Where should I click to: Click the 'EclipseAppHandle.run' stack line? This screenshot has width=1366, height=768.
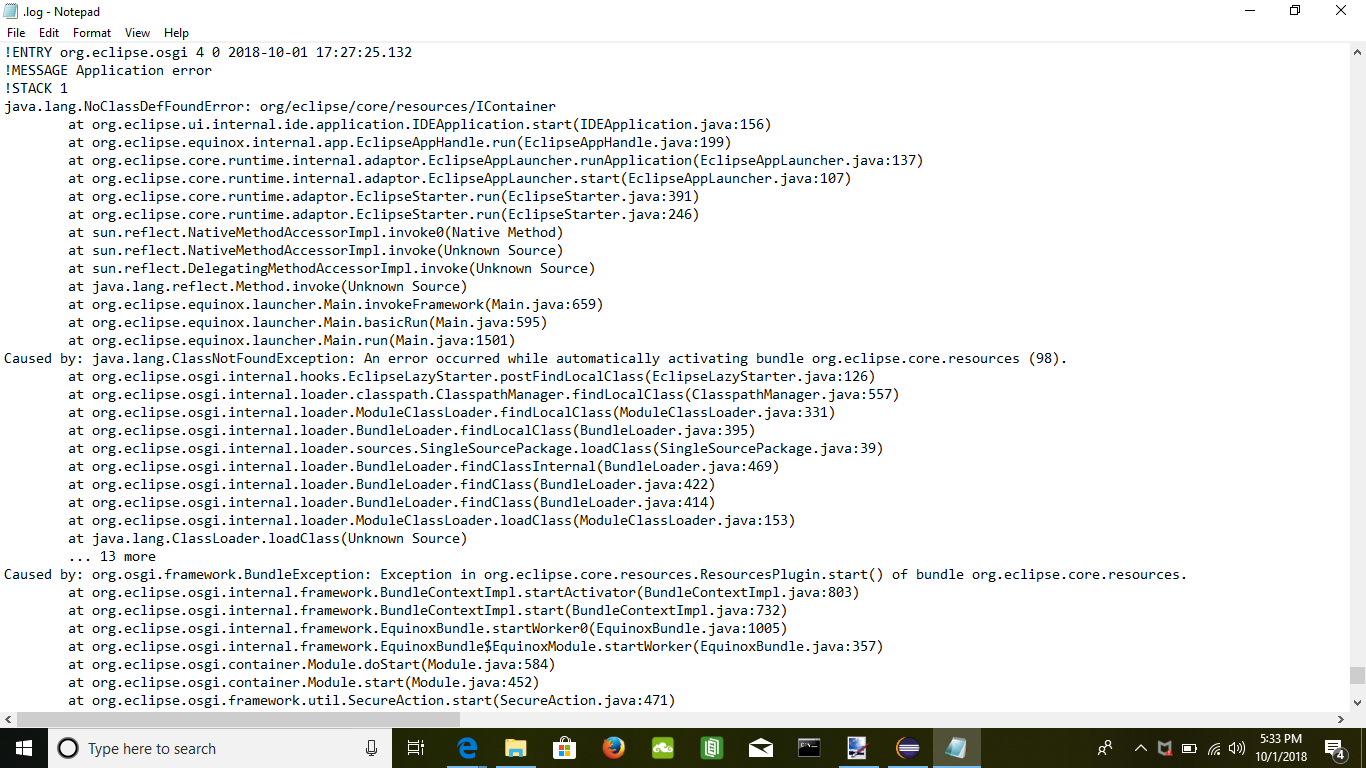coord(400,142)
